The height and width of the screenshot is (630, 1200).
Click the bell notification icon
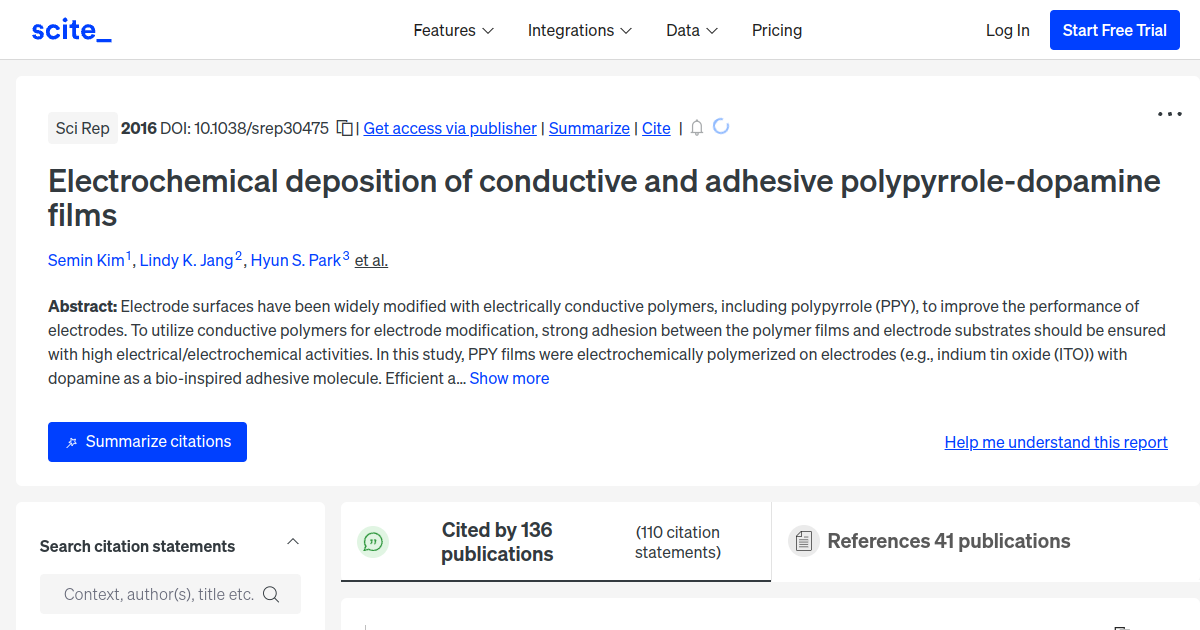[x=696, y=128]
